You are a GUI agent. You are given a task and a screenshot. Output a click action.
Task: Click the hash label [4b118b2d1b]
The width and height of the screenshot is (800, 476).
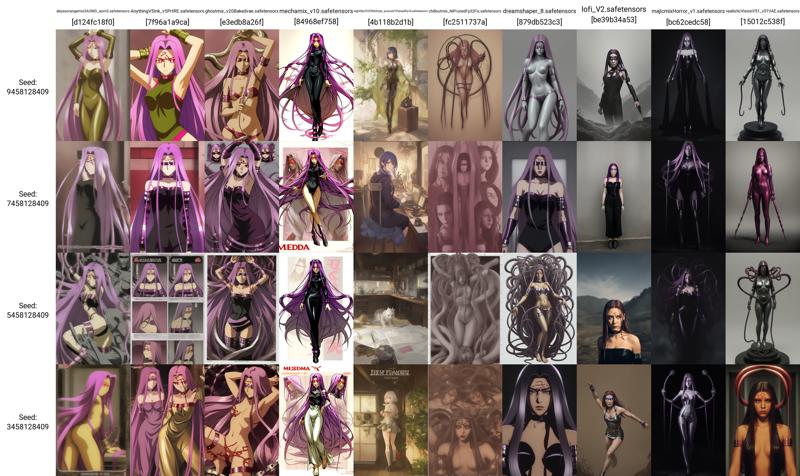(391, 22)
